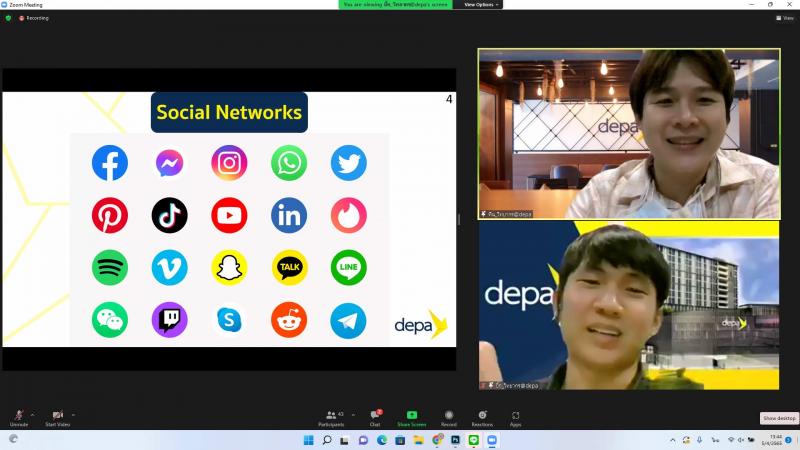Image resolution: width=800 pixels, height=450 pixels.
Task: Click the Spotify icon
Action: tap(110, 267)
